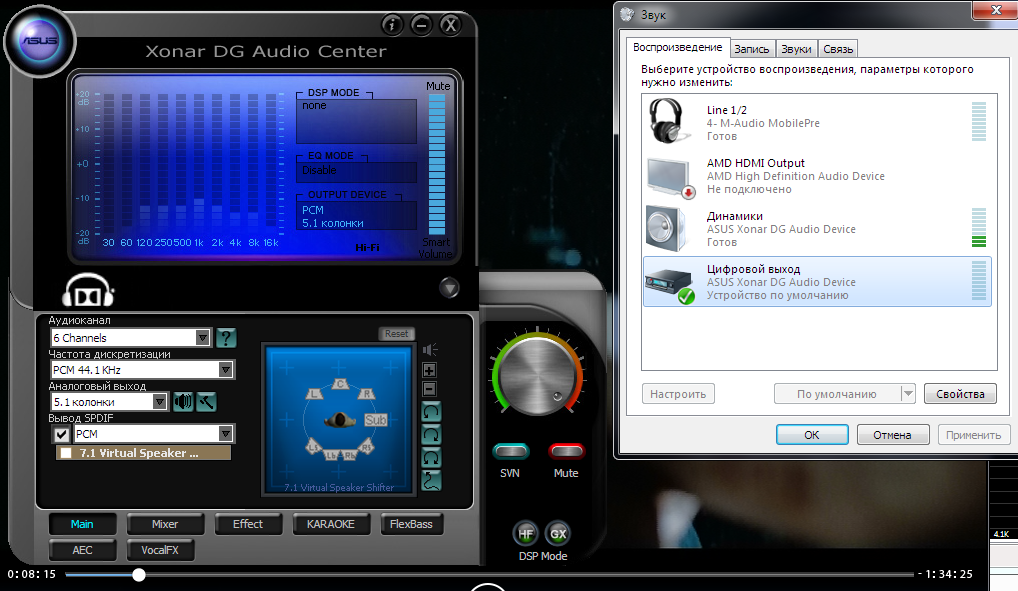Expand the PCM 44.1 KHz sample rate dropdown
1018x591 pixels.
[226, 370]
